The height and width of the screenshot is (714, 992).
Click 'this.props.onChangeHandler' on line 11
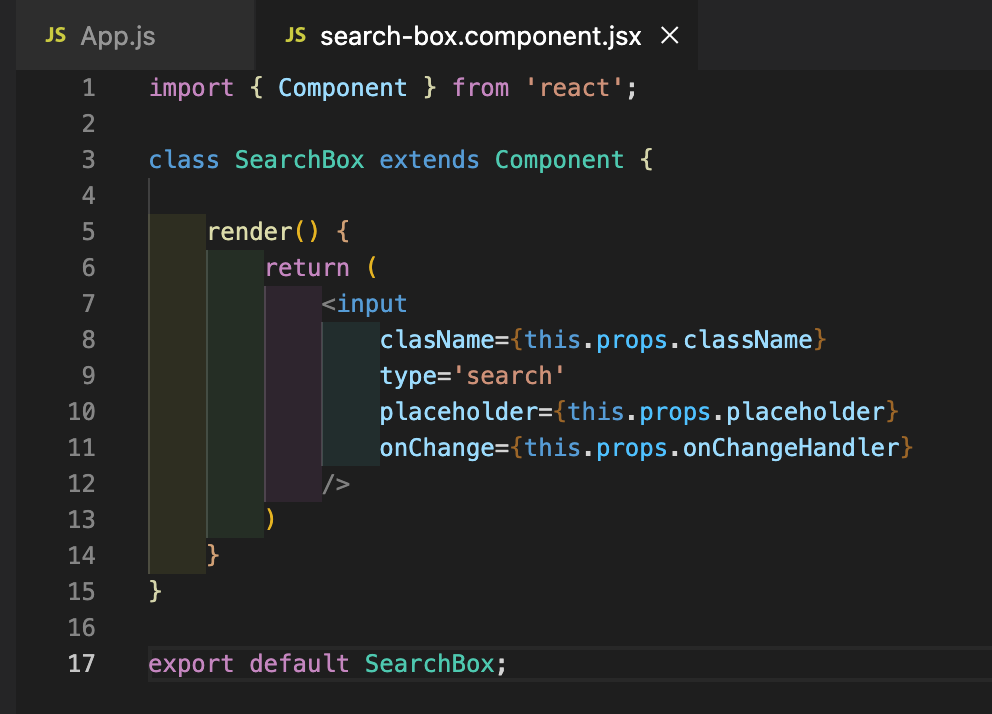click(x=712, y=448)
